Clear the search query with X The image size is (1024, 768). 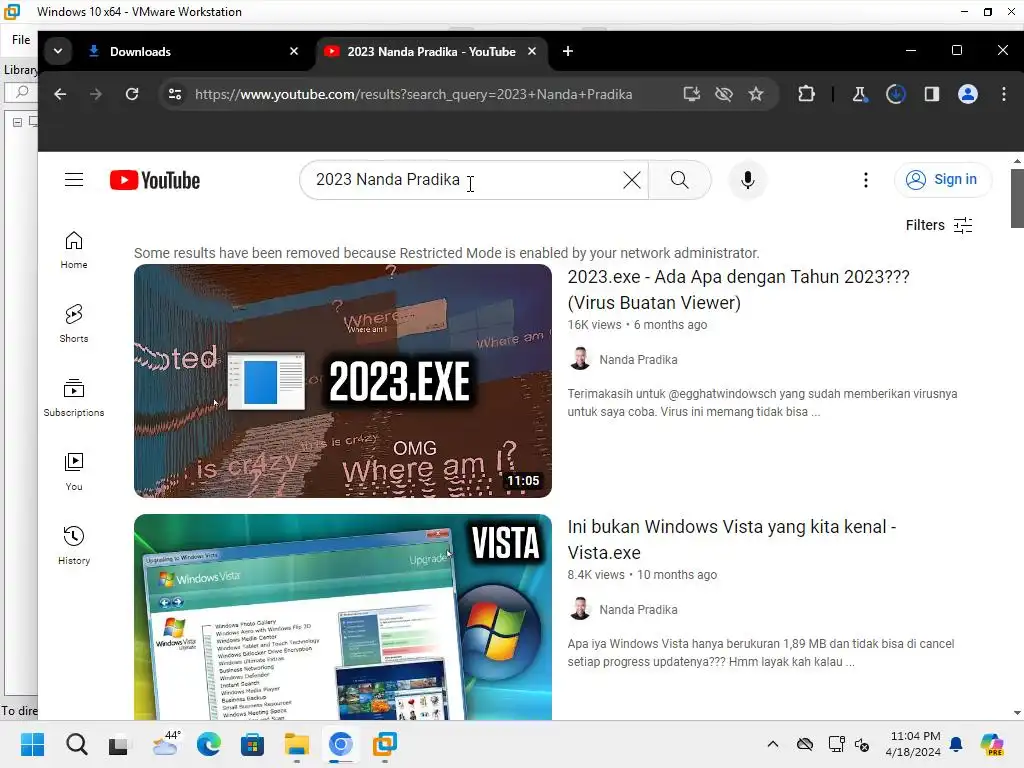coord(632,180)
